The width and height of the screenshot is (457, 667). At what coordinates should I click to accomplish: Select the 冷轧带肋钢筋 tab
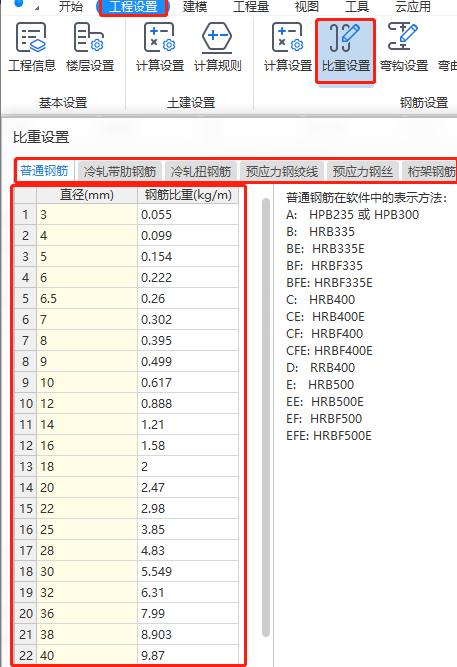coord(120,171)
